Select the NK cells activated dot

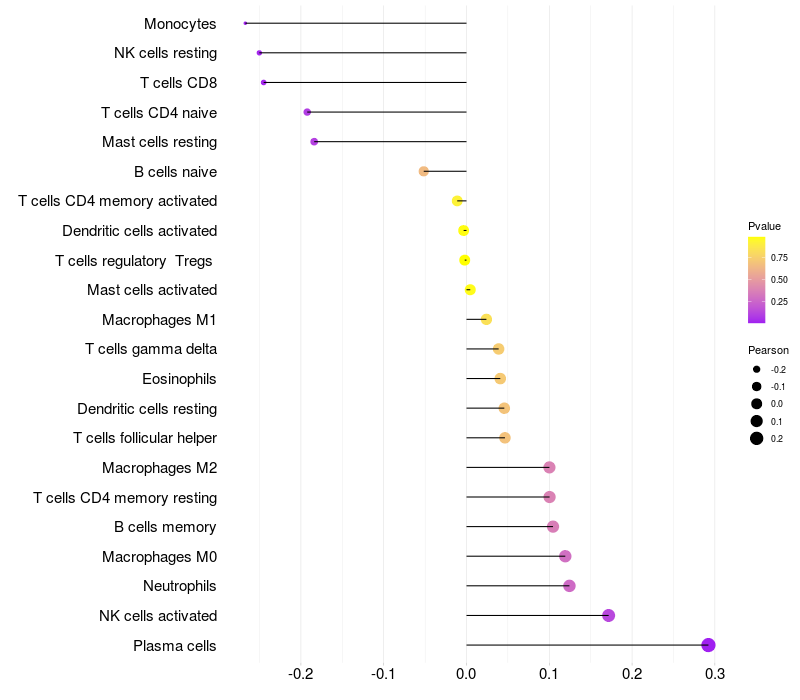(608, 615)
